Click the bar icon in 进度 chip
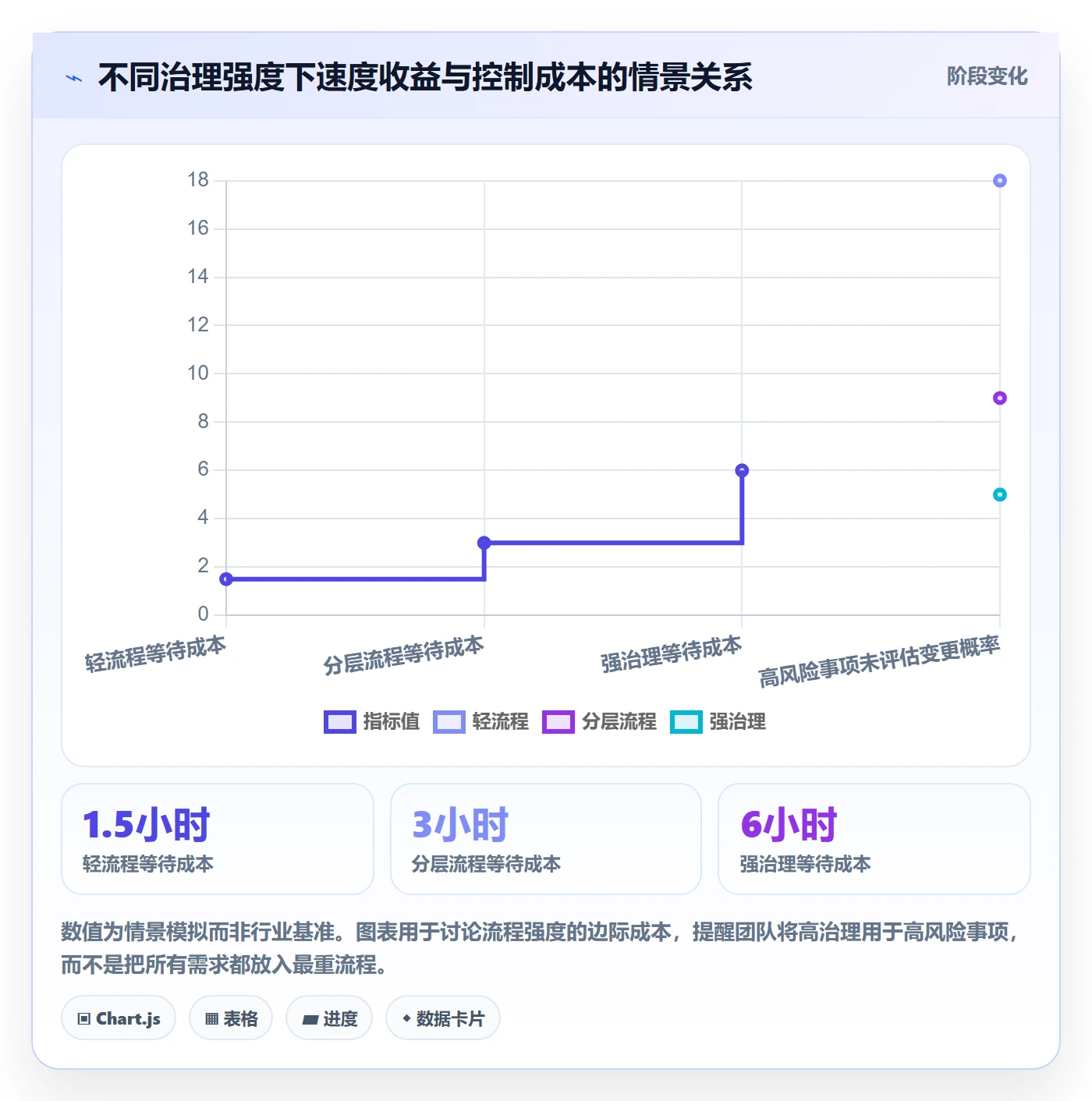The width and height of the screenshot is (1092, 1101). click(x=310, y=1019)
